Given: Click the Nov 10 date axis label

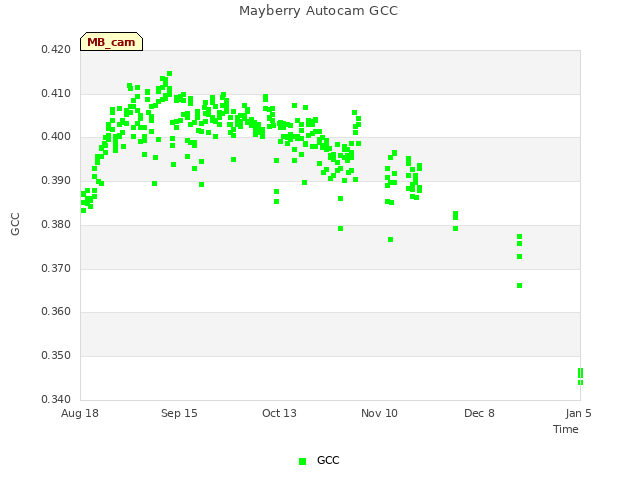Looking at the screenshot, I should pyautogui.click(x=379, y=413).
